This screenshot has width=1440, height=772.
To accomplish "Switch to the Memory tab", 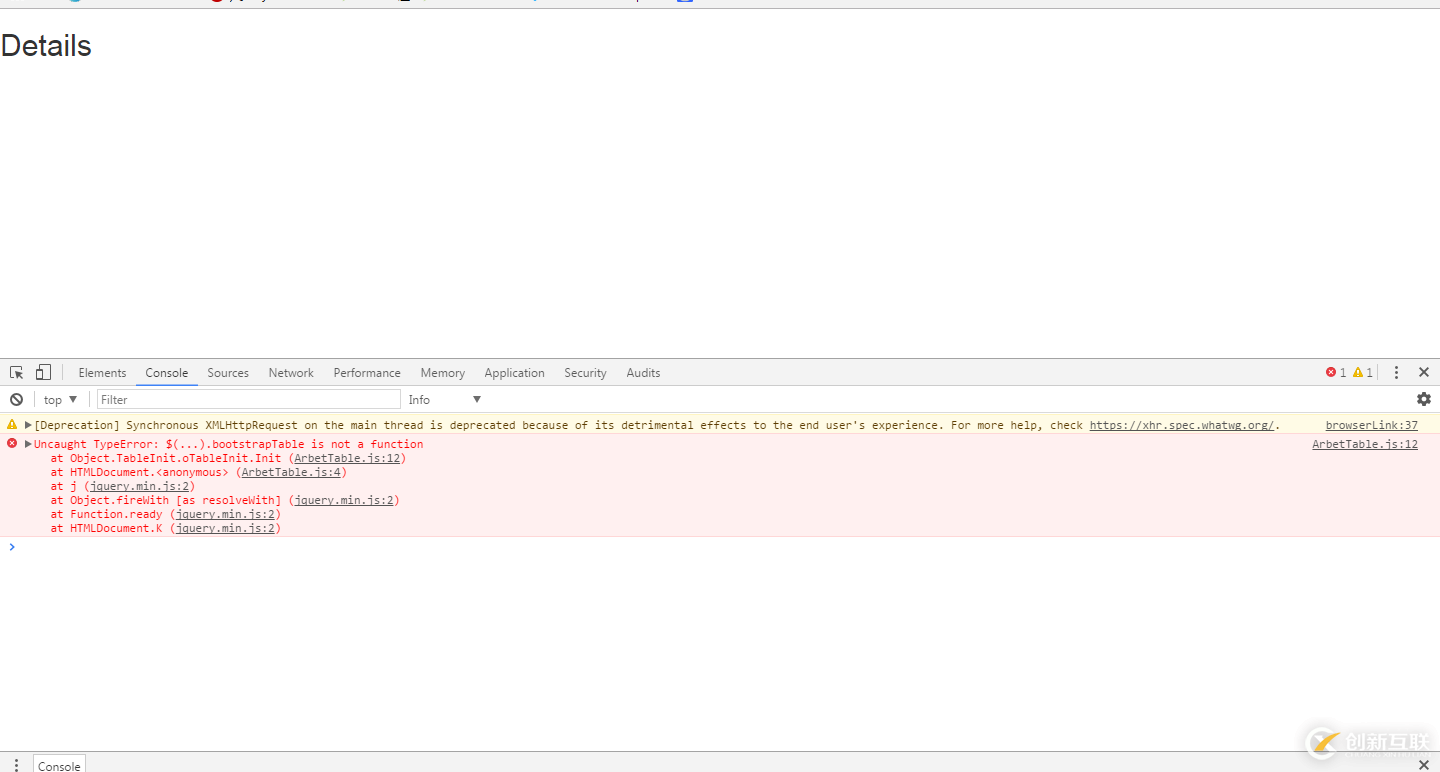I will (443, 373).
